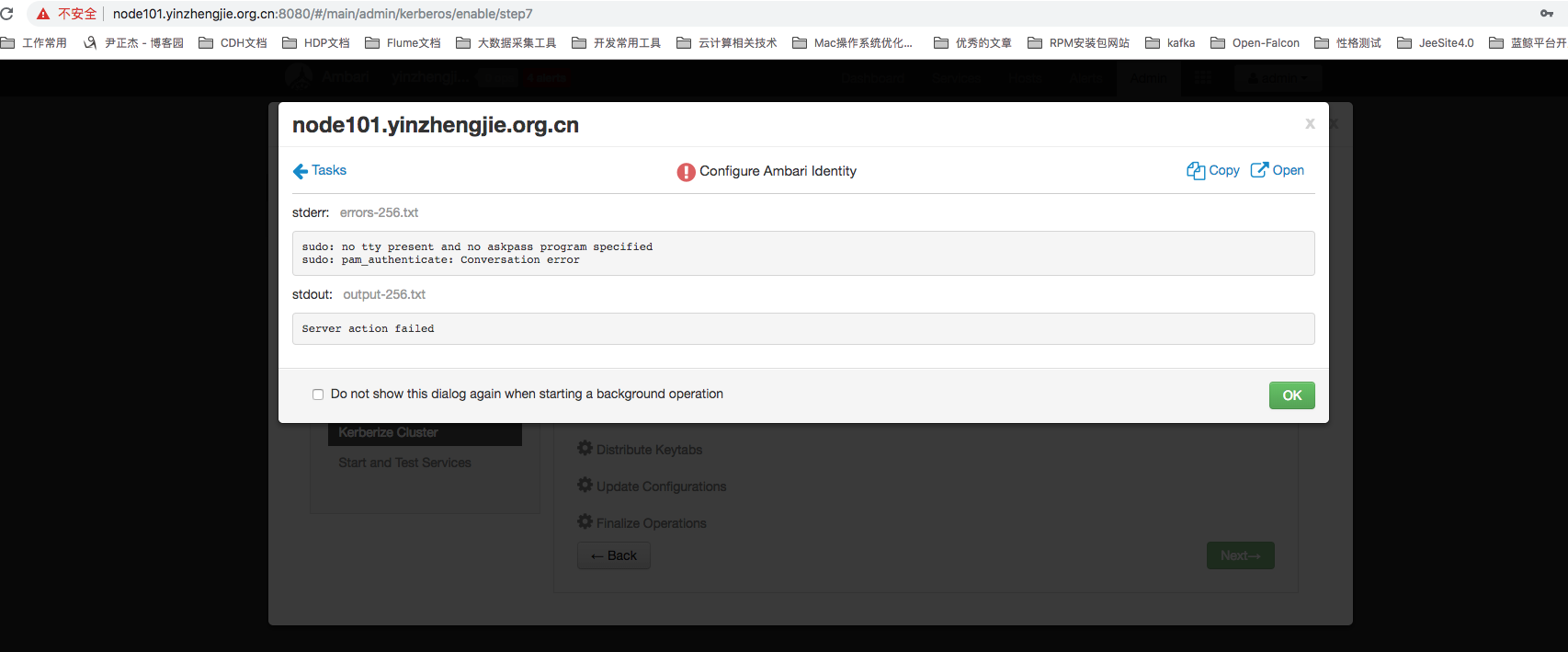The width and height of the screenshot is (1568, 652).
Task: Open the 优秀的文章 bookmark folder
Action: 972,43
